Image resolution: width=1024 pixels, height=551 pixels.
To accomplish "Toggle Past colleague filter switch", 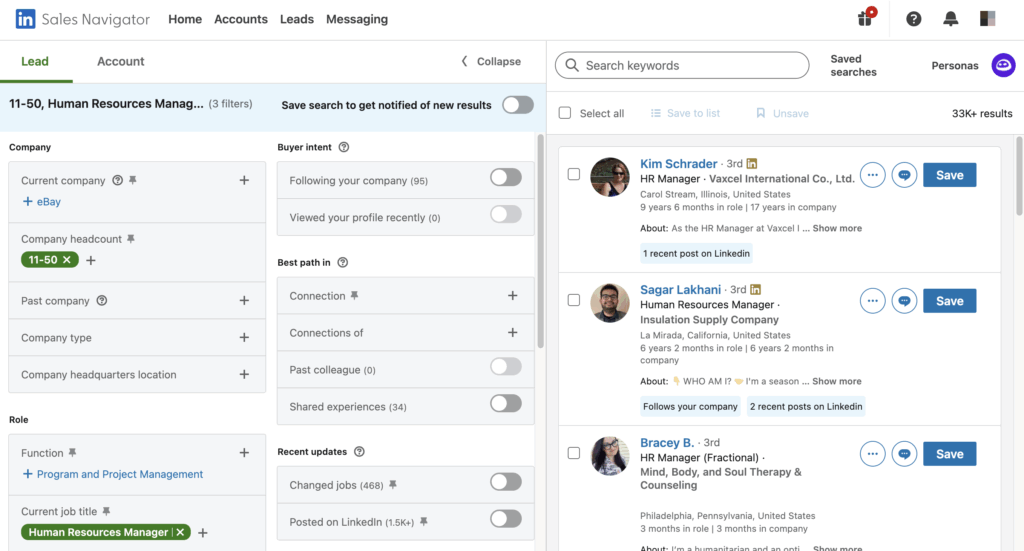I will click(506, 366).
